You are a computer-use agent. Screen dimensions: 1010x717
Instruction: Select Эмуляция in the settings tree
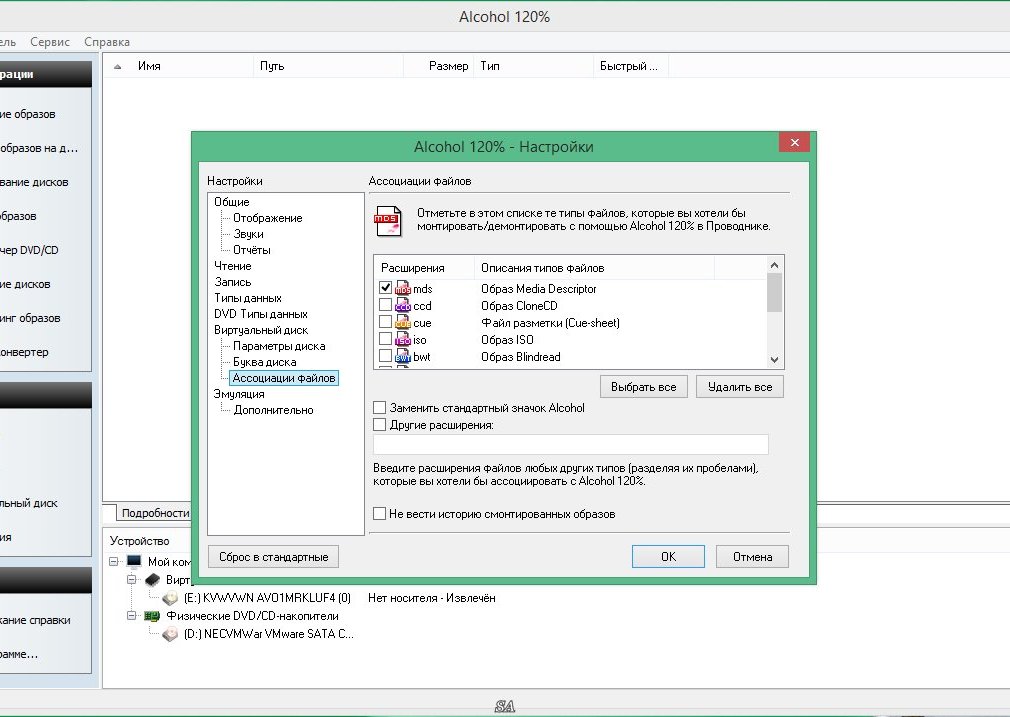click(x=239, y=394)
